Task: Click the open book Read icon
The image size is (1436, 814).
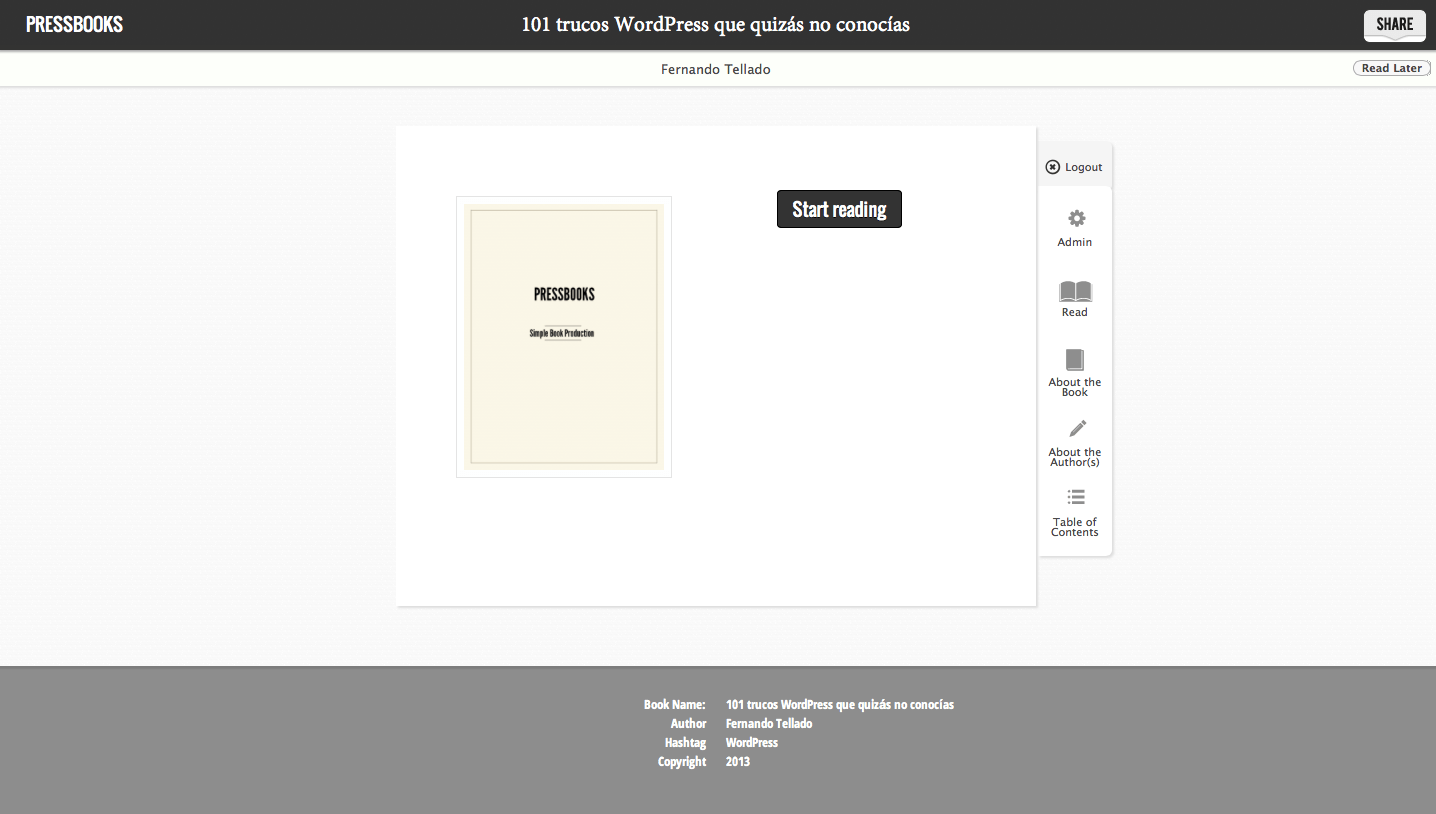Action: point(1075,291)
